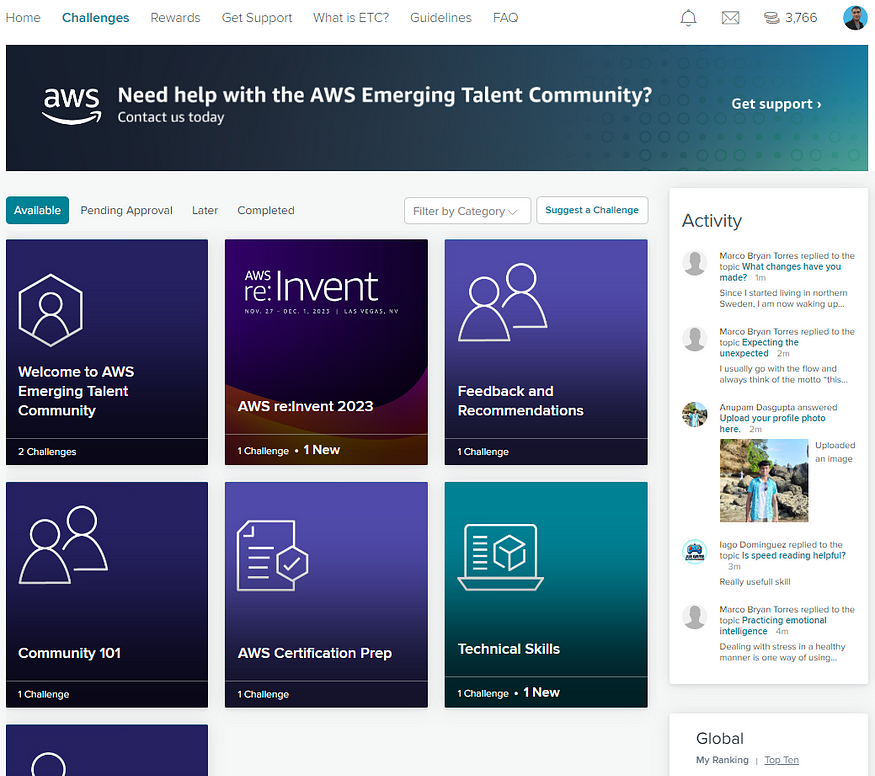Click Anupam Dasgupta's avatar in Activity
The height and width of the screenshot is (776, 875).
pyautogui.click(x=695, y=414)
